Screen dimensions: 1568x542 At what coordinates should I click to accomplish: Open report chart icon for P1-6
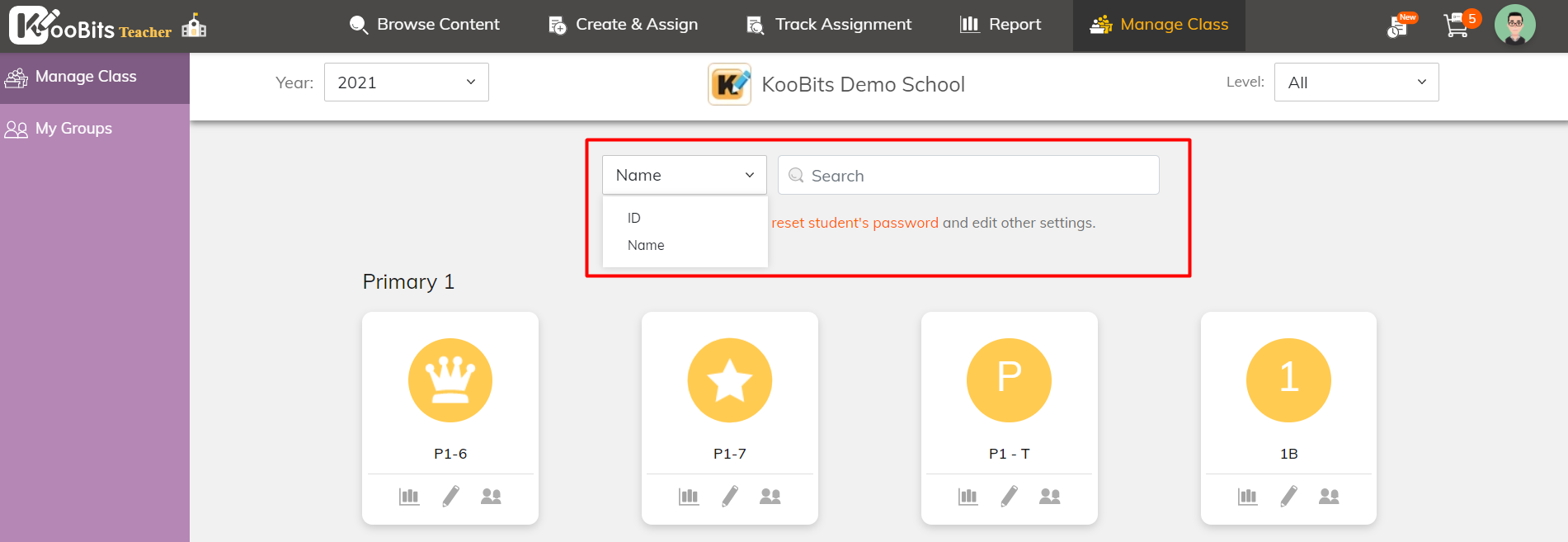click(x=409, y=496)
